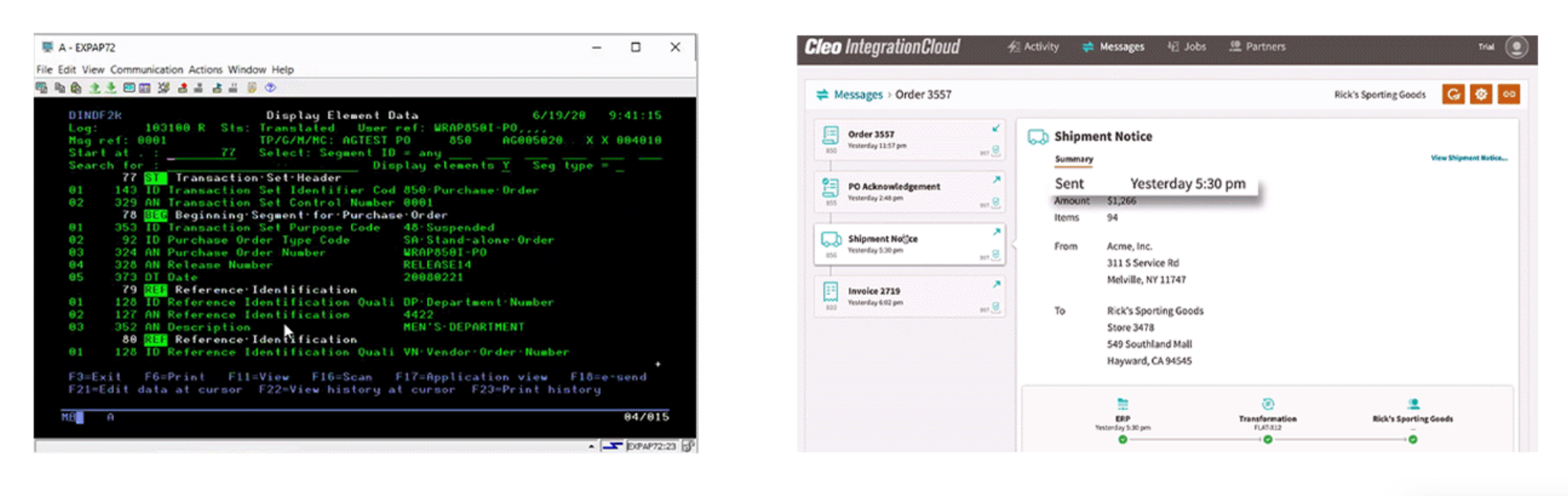The image size is (1568, 496).
Task: Click the orange link icon button
Action: 1509,94
